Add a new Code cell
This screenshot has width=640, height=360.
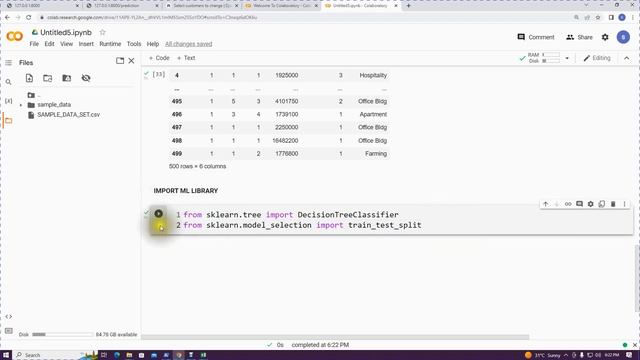tap(159, 58)
